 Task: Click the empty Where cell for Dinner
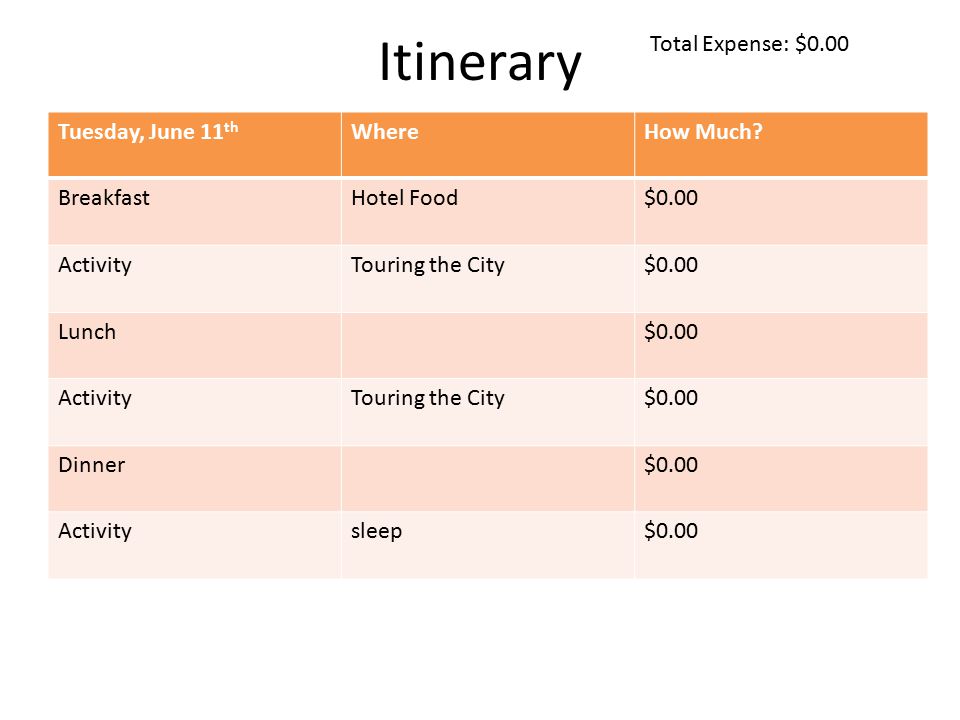[x=487, y=478]
